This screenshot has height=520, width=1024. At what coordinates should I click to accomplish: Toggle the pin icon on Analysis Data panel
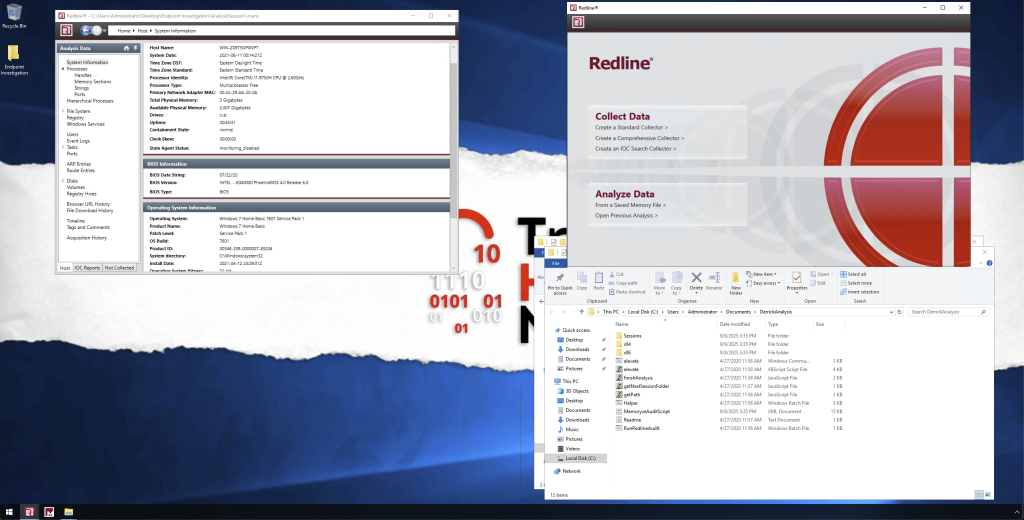135,48
